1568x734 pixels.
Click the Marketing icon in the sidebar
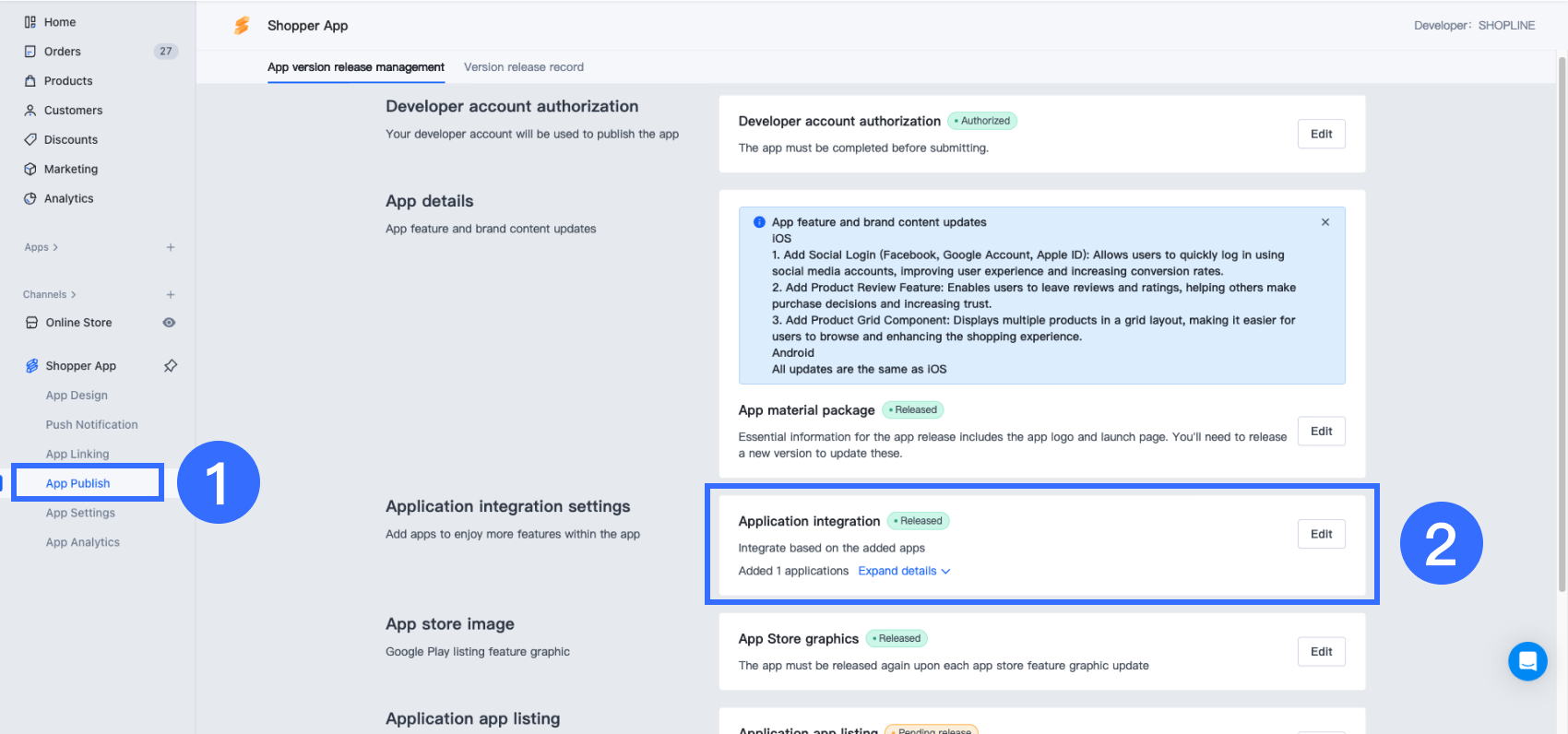30,170
